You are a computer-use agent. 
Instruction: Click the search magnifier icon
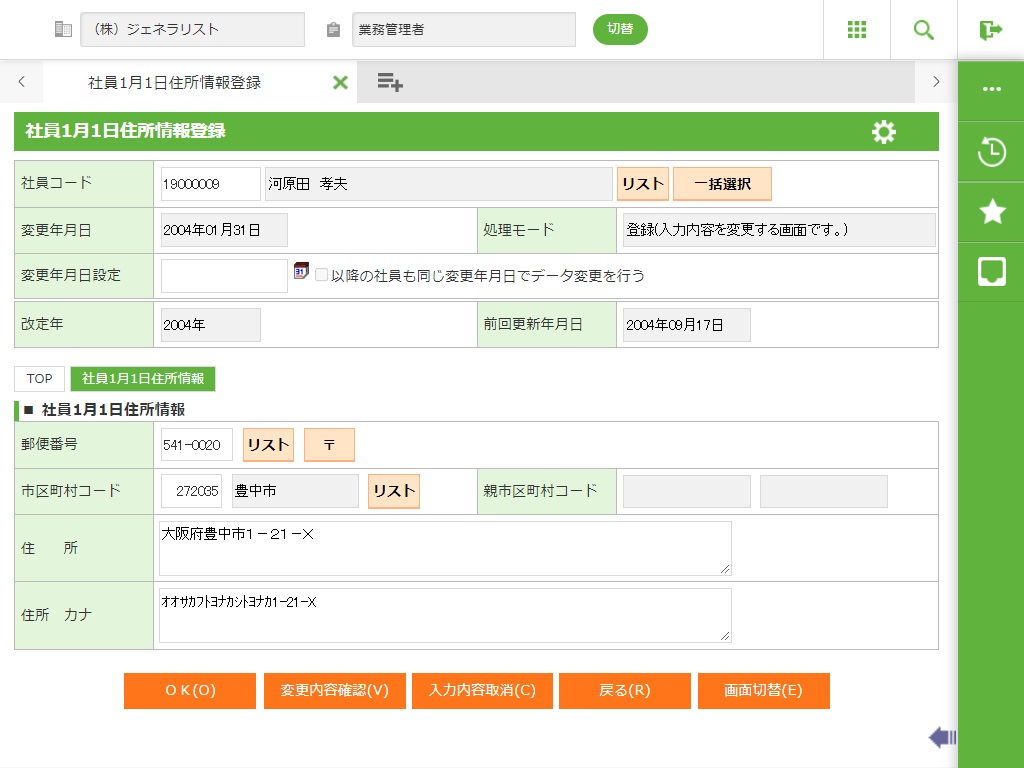[x=924, y=30]
